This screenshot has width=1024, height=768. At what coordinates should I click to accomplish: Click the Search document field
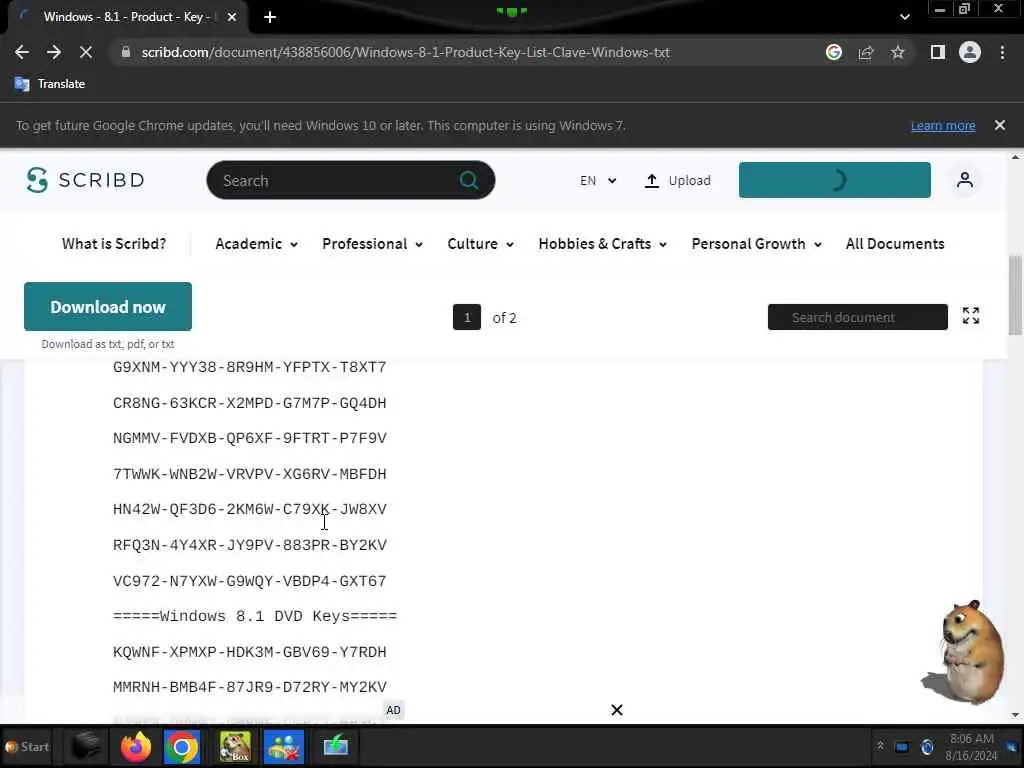point(857,317)
